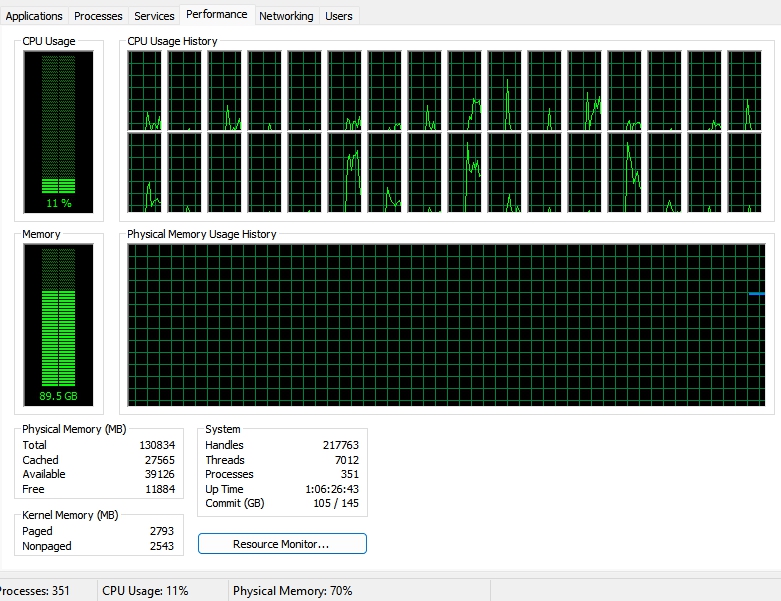781x601 pixels.
Task: Go to the Services tab
Action: tap(154, 16)
